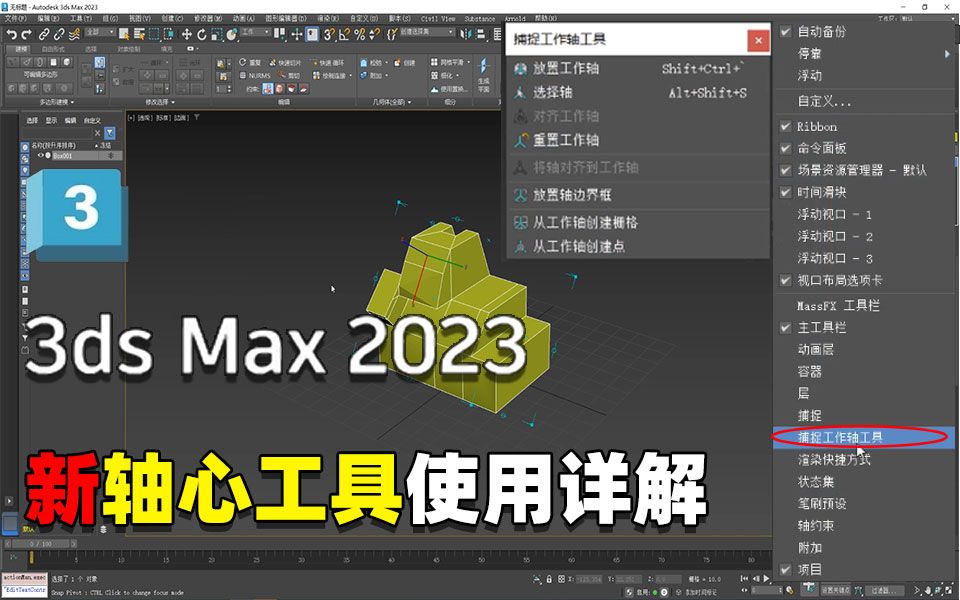
Task: Click the Mirror tool icon
Action: tap(466, 34)
